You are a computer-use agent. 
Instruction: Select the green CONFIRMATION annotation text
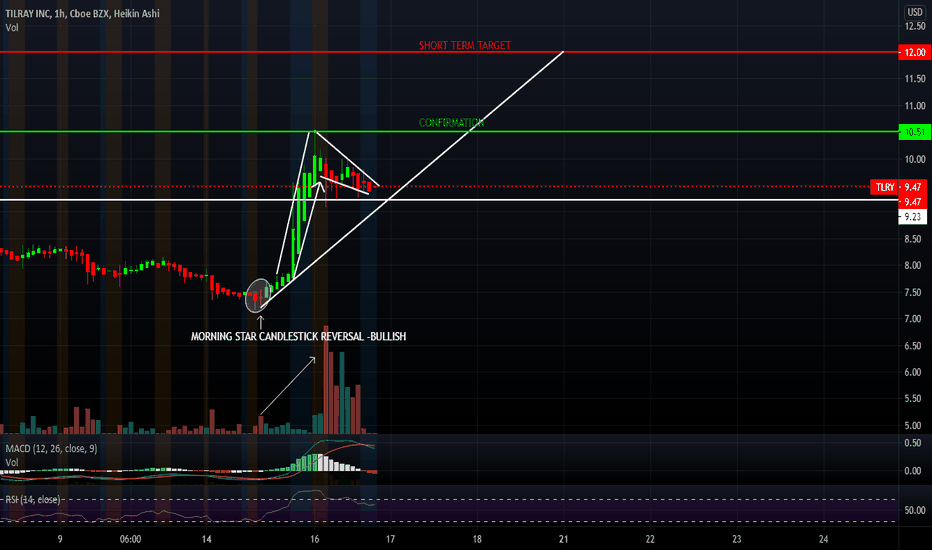point(451,122)
